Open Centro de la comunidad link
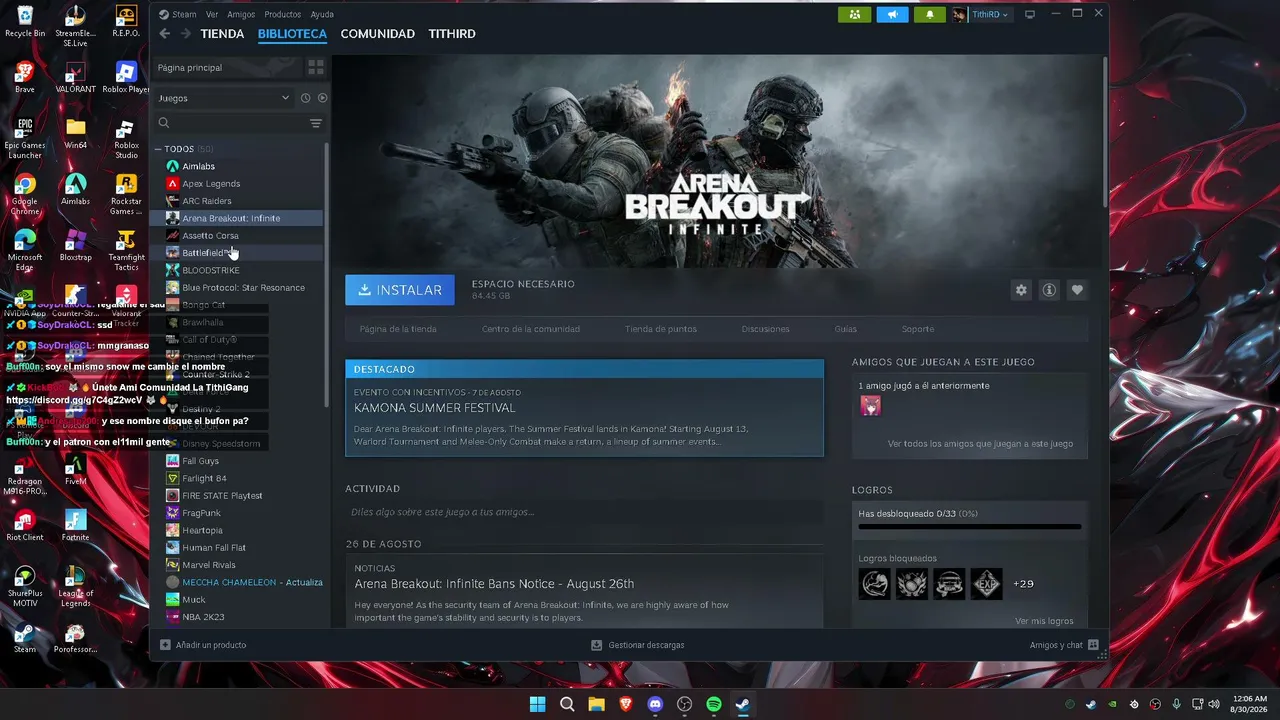The image size is (1280, 720). click(531, 329)
